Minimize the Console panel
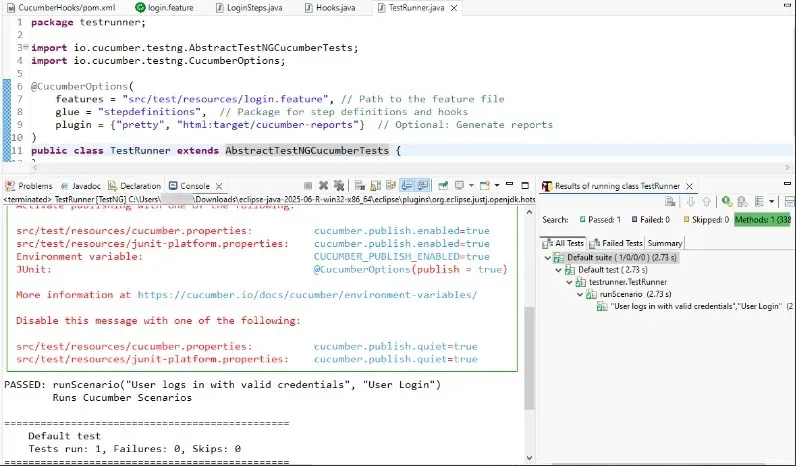This screenshot has width=796, height=466. click(510, 185)
